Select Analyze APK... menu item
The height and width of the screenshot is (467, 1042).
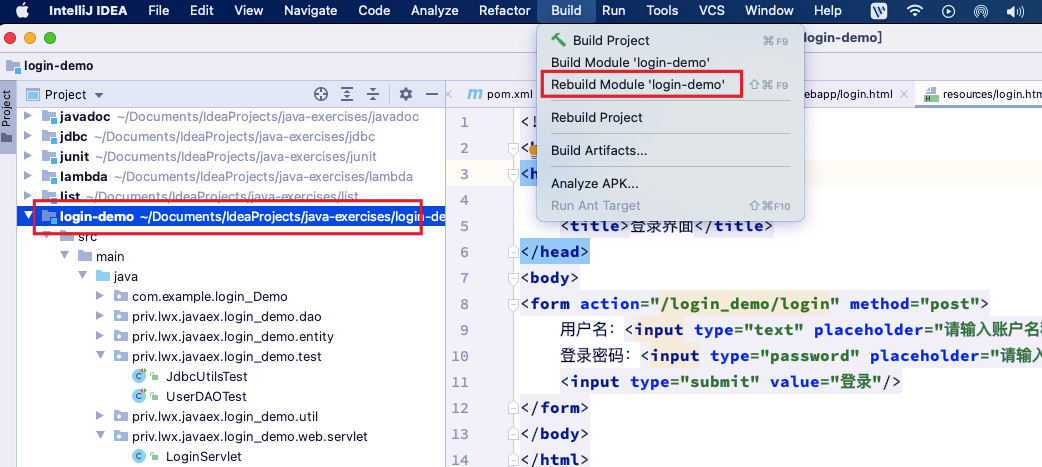670,184
